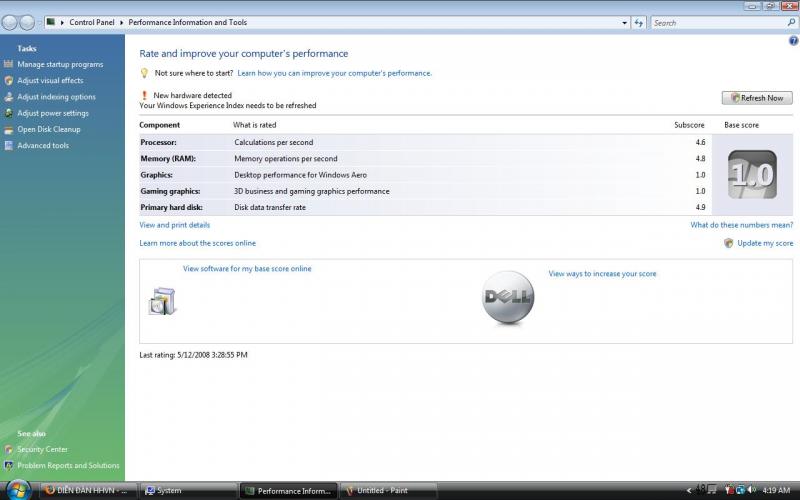This screenshot has height=500, width=800.
Task: Click the search magnifier icon
Action: 791,22
